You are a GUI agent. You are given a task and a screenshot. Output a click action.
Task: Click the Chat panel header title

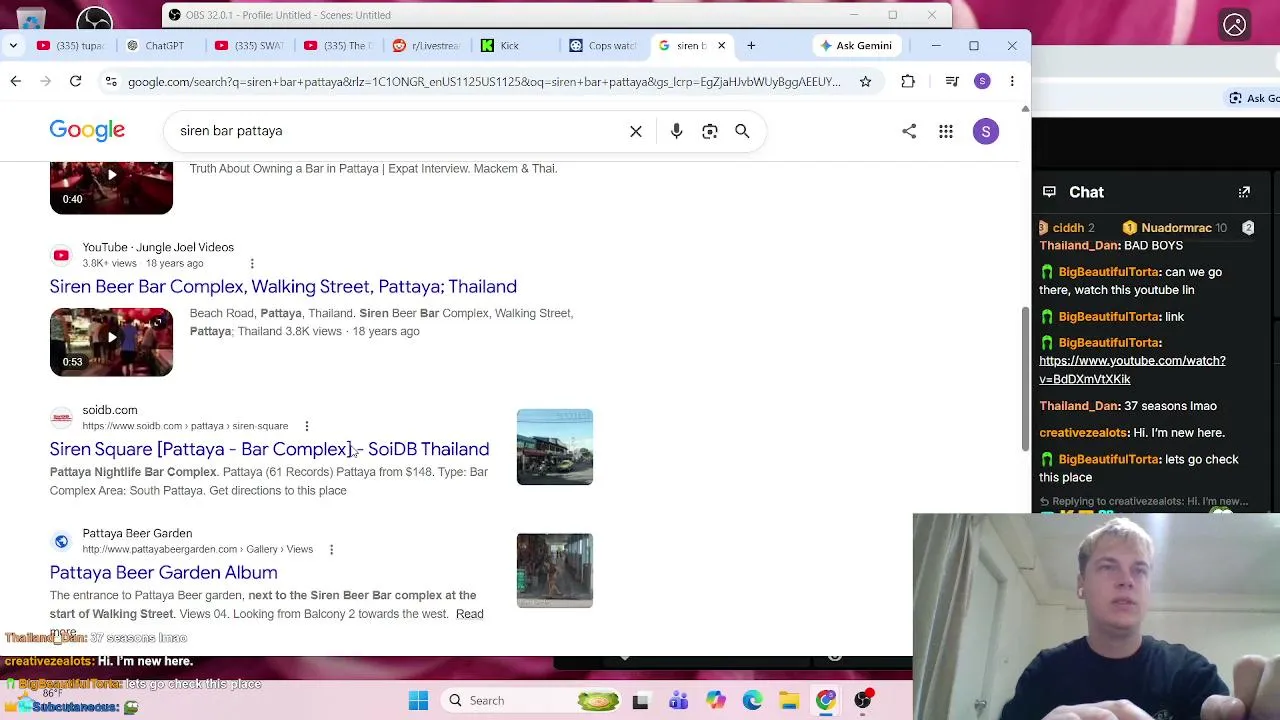1086,192
